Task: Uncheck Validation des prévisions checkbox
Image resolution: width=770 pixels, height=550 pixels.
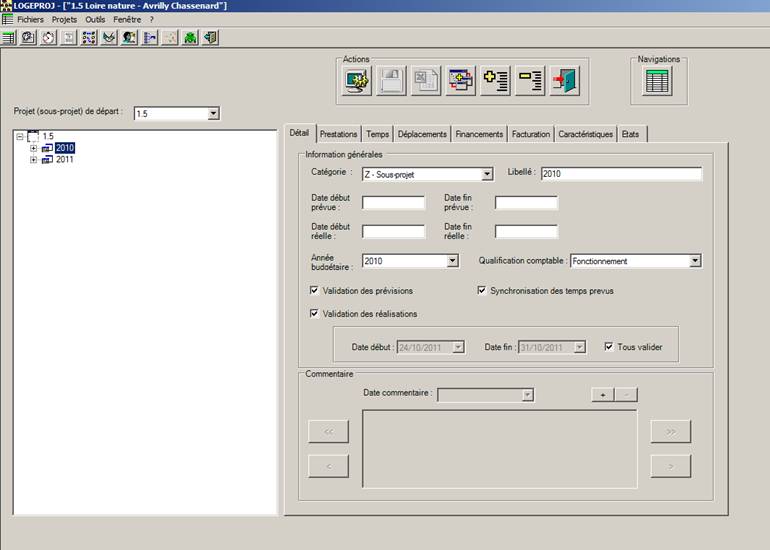Action: [x=316, y=291]
